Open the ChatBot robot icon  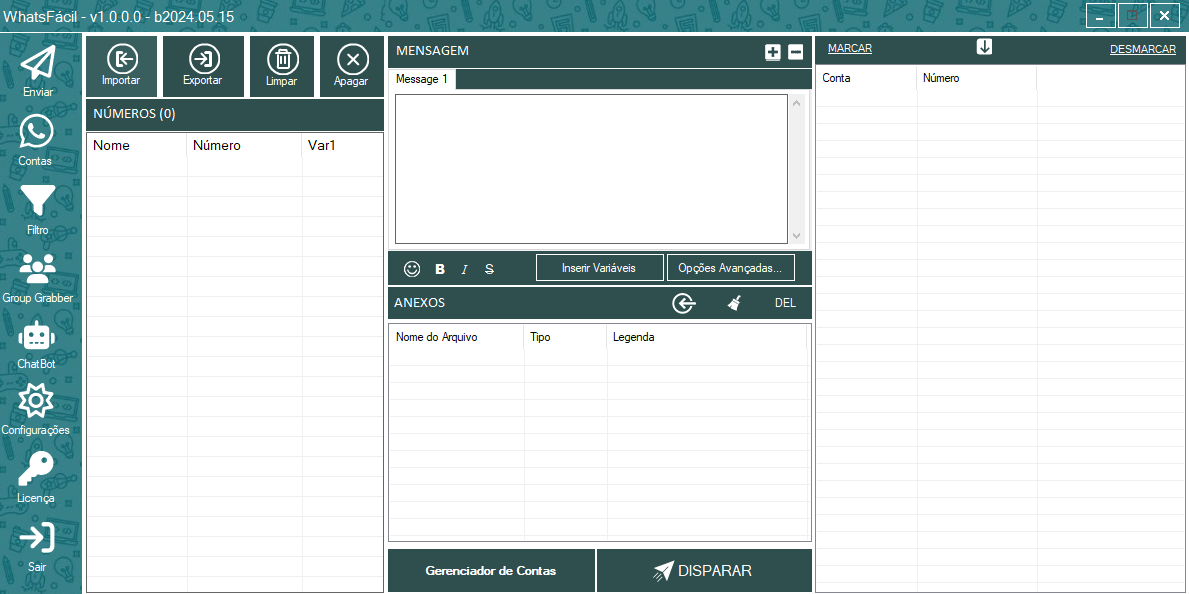coord(36,344)
